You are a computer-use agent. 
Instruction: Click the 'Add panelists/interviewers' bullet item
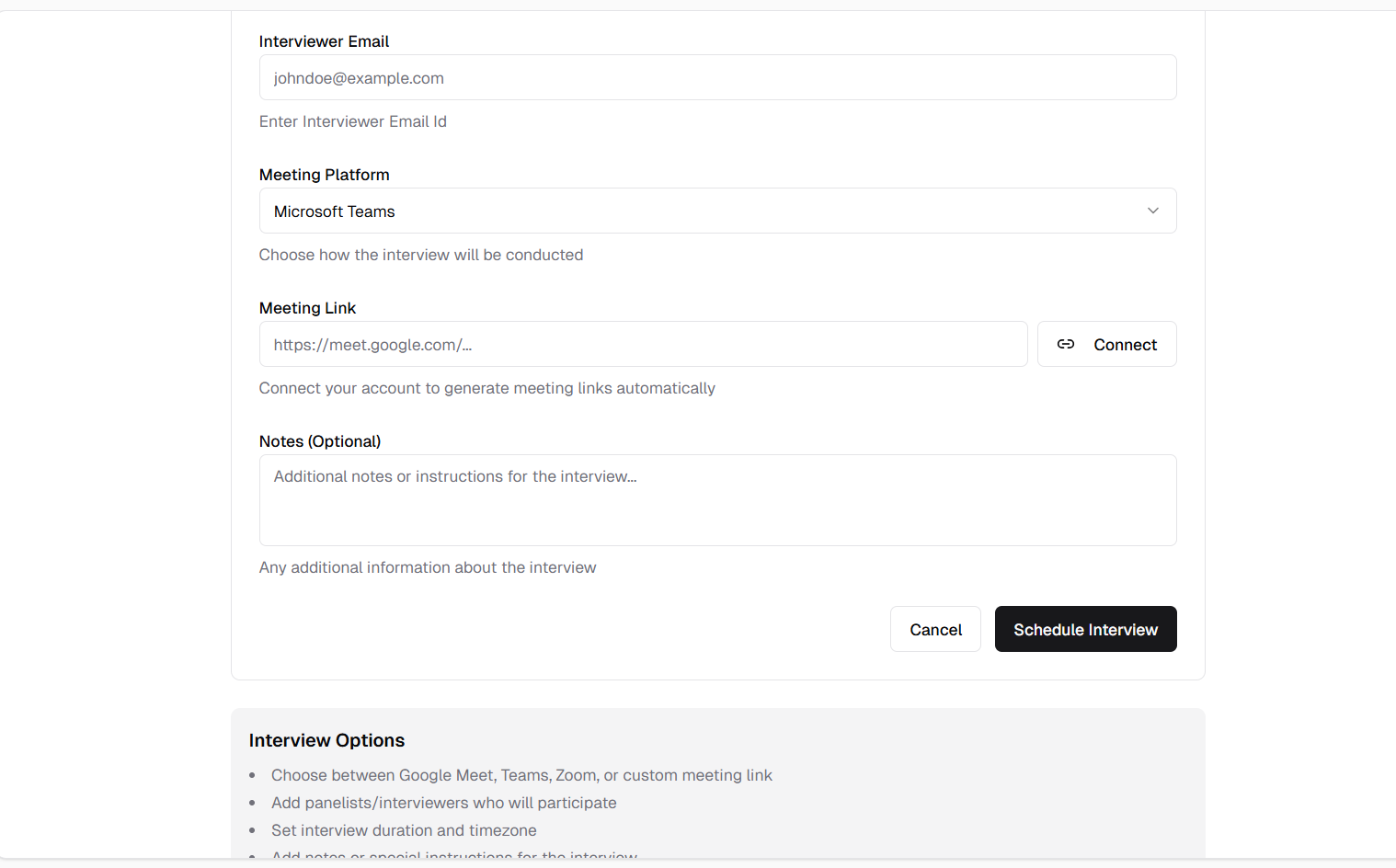tap(443, 803)
